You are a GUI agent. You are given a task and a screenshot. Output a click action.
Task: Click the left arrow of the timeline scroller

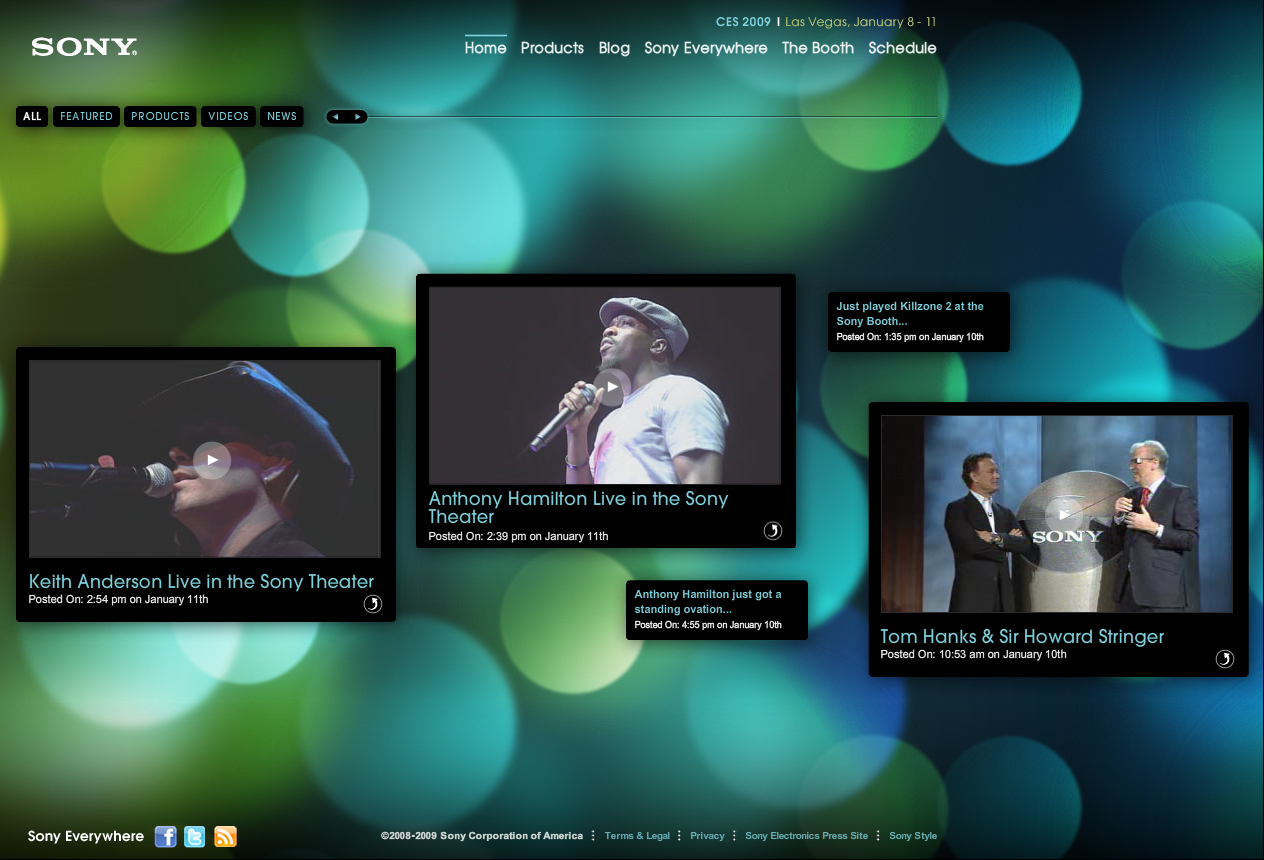(x=336, y=117)
